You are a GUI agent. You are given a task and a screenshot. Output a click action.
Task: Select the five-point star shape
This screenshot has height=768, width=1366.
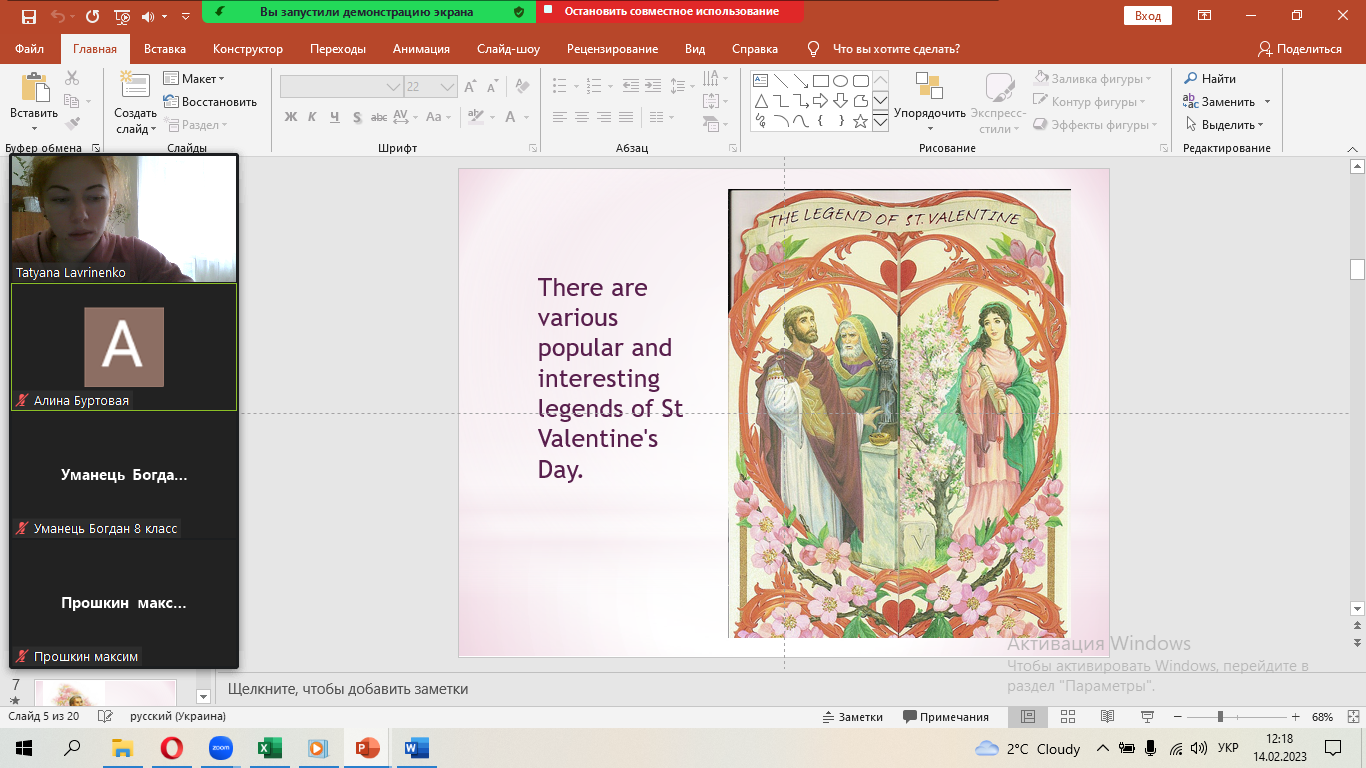pyautogui.click(x=860, y=120)
